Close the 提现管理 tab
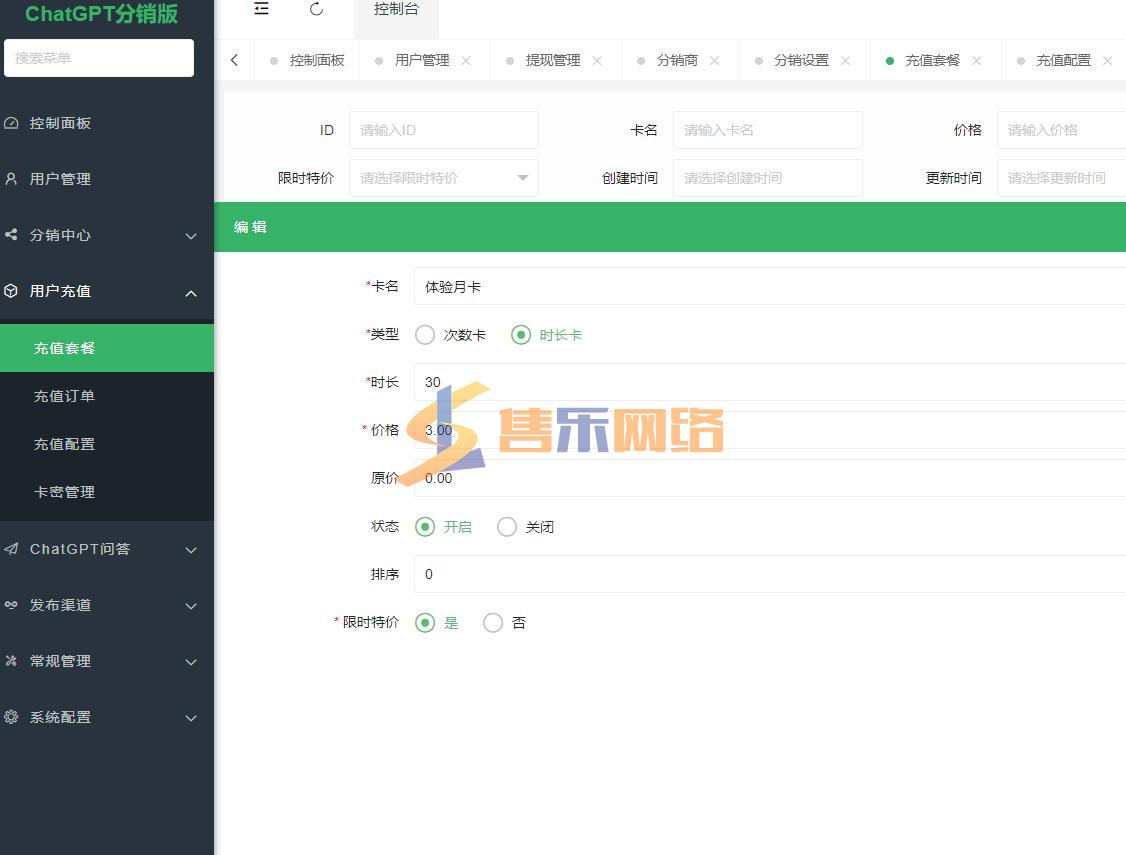Screen dimensions: 1126x855 597,60
